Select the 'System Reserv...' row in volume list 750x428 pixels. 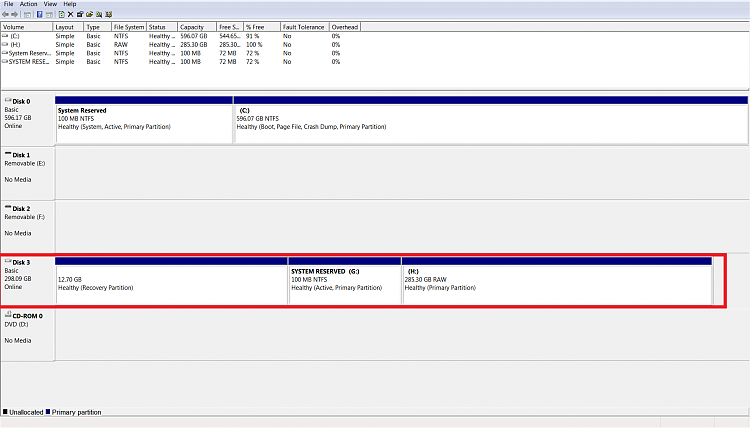[172, 53]
